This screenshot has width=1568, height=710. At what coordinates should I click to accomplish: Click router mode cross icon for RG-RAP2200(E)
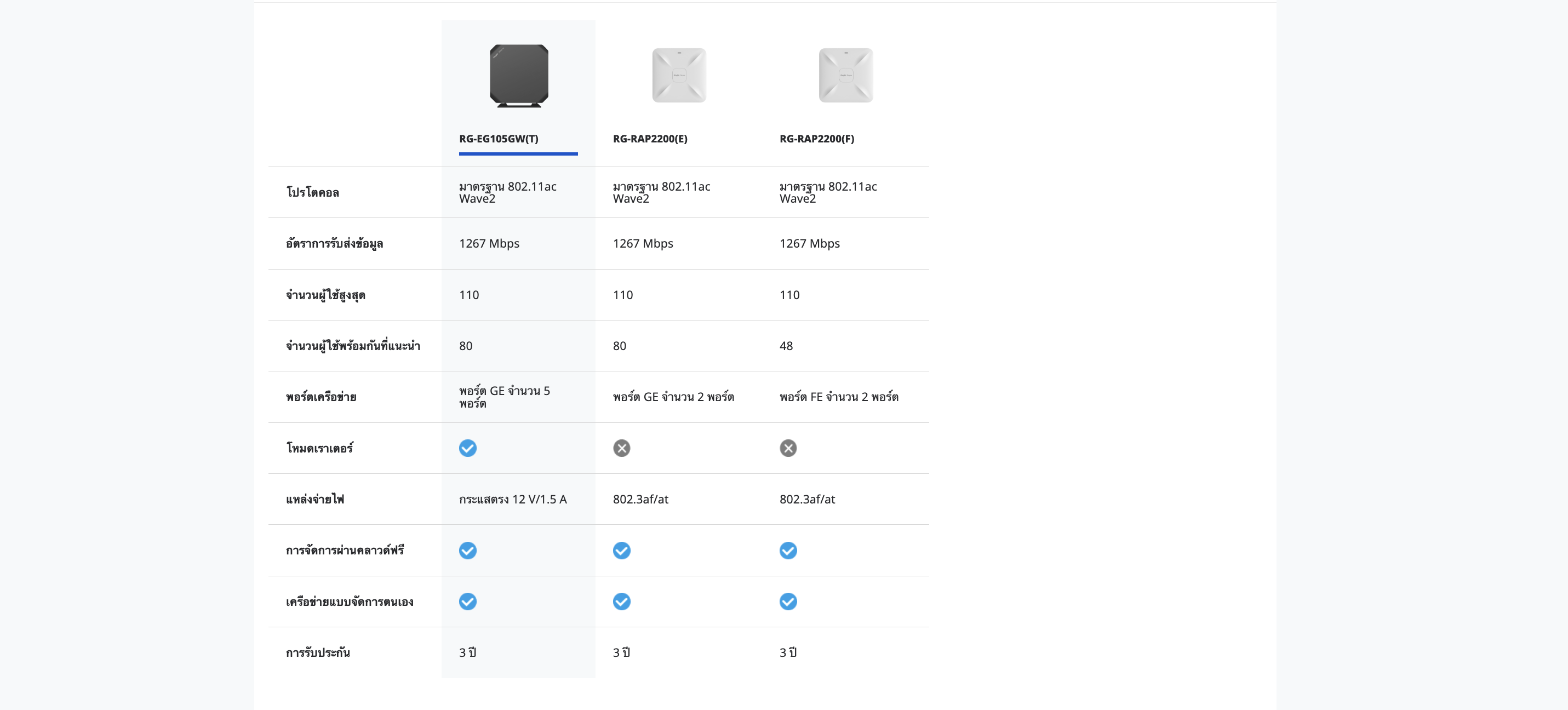coord(621,448)
